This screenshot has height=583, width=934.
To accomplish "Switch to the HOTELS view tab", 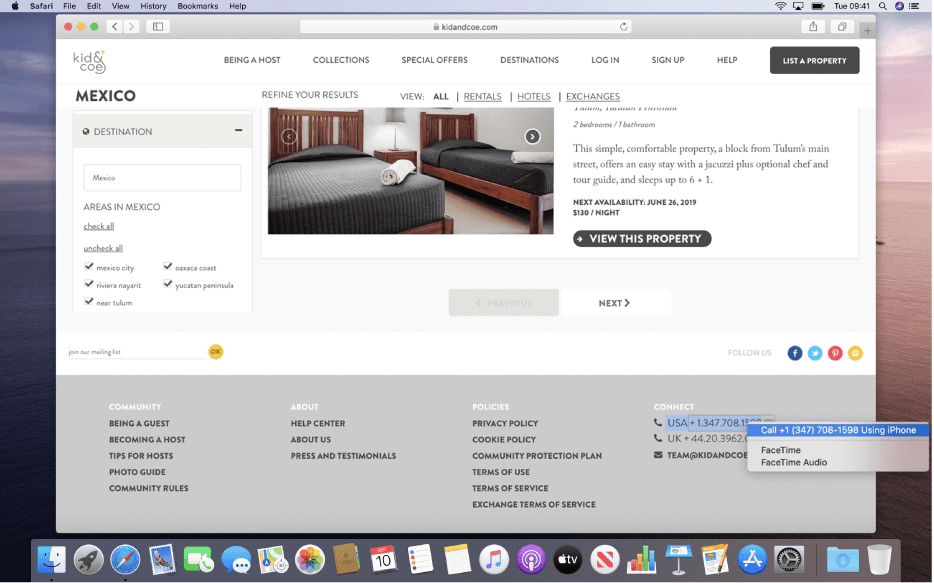I will pyautogui.click(x=533, y=96).
